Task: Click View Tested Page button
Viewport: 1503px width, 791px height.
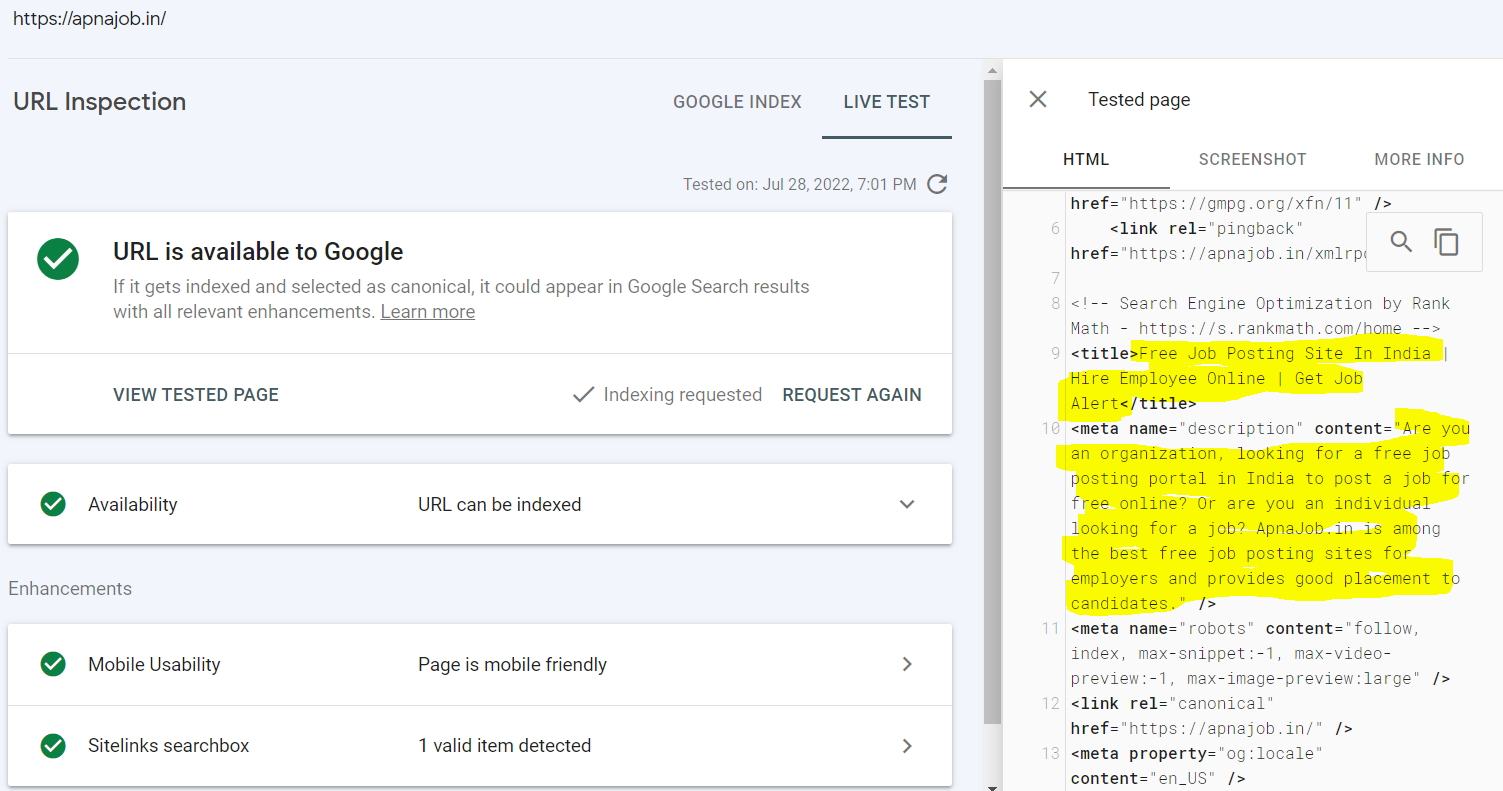Action: (x=196, y=395)
